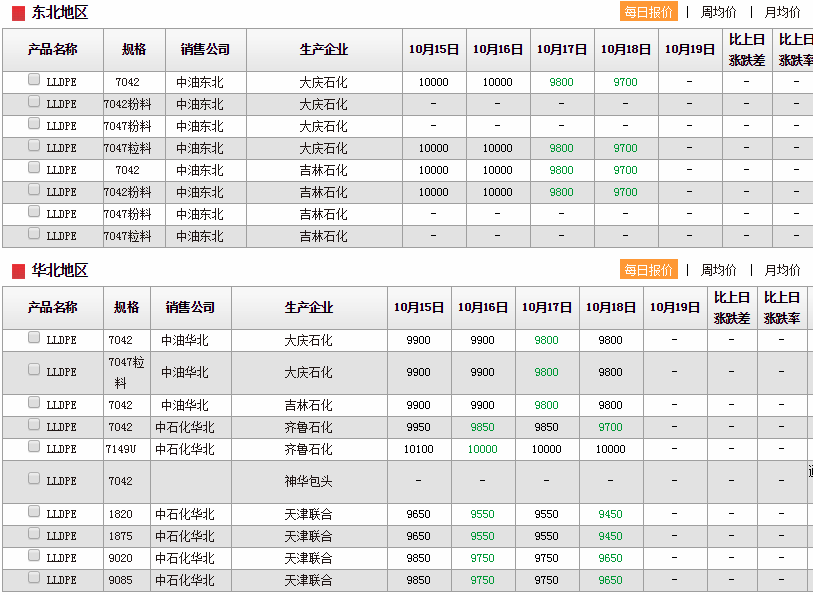Click 比上日涨跌率 header in 华北地区 table
813x595 pixels.
point(782,308)
